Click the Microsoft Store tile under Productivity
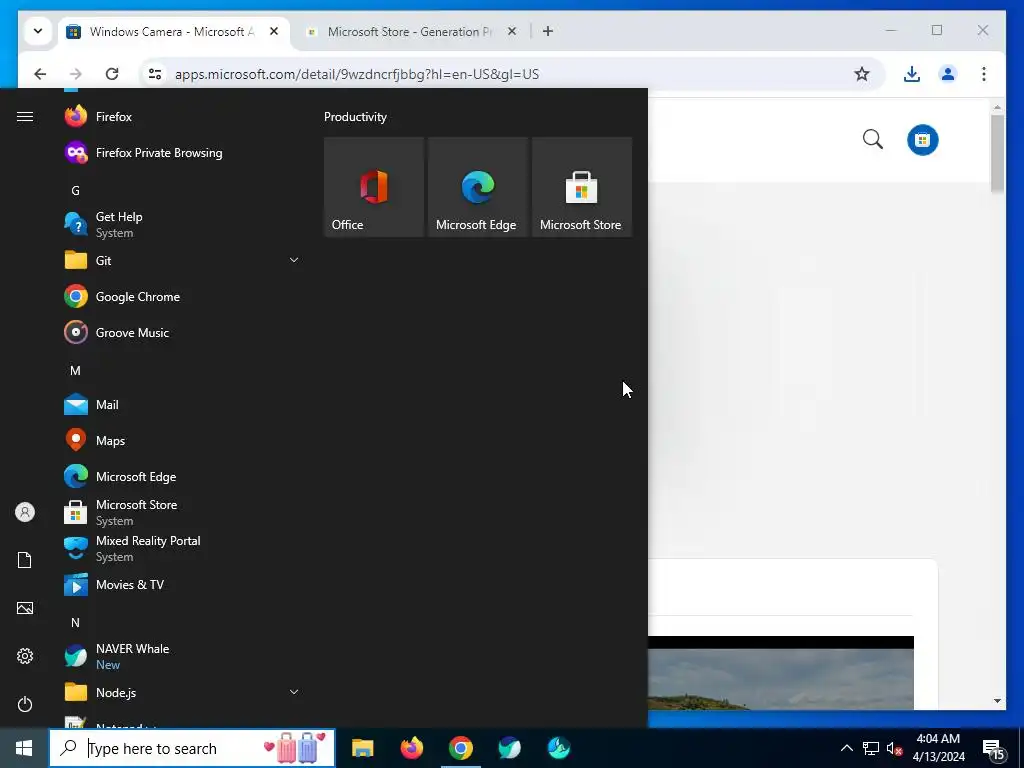Image resolution: width=1024 pixels, height=768 pixels. click(x=582, y=187)
